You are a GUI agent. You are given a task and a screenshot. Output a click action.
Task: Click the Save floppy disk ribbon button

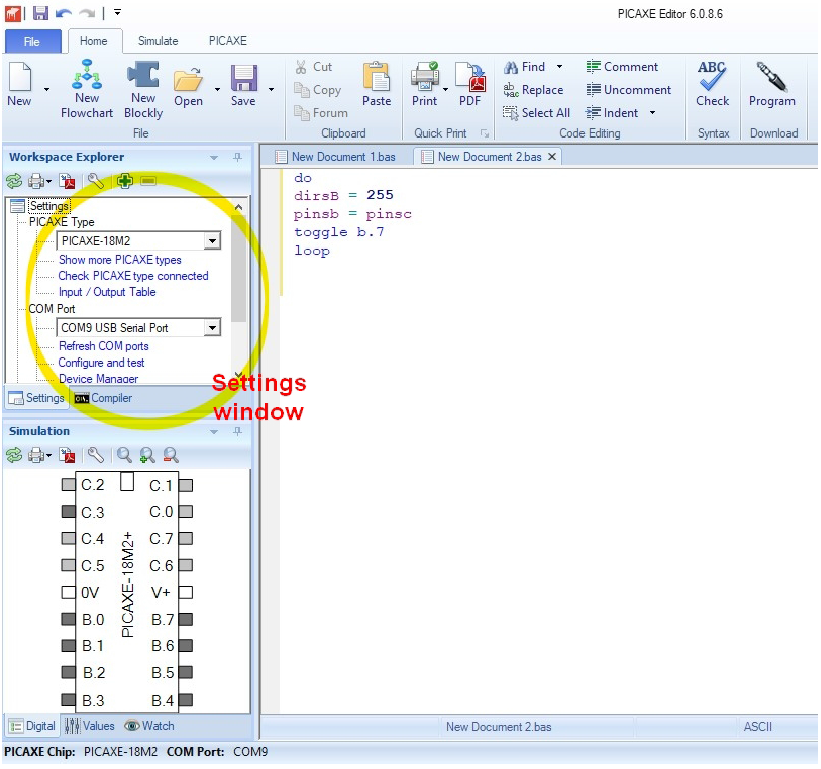[243, 86]
